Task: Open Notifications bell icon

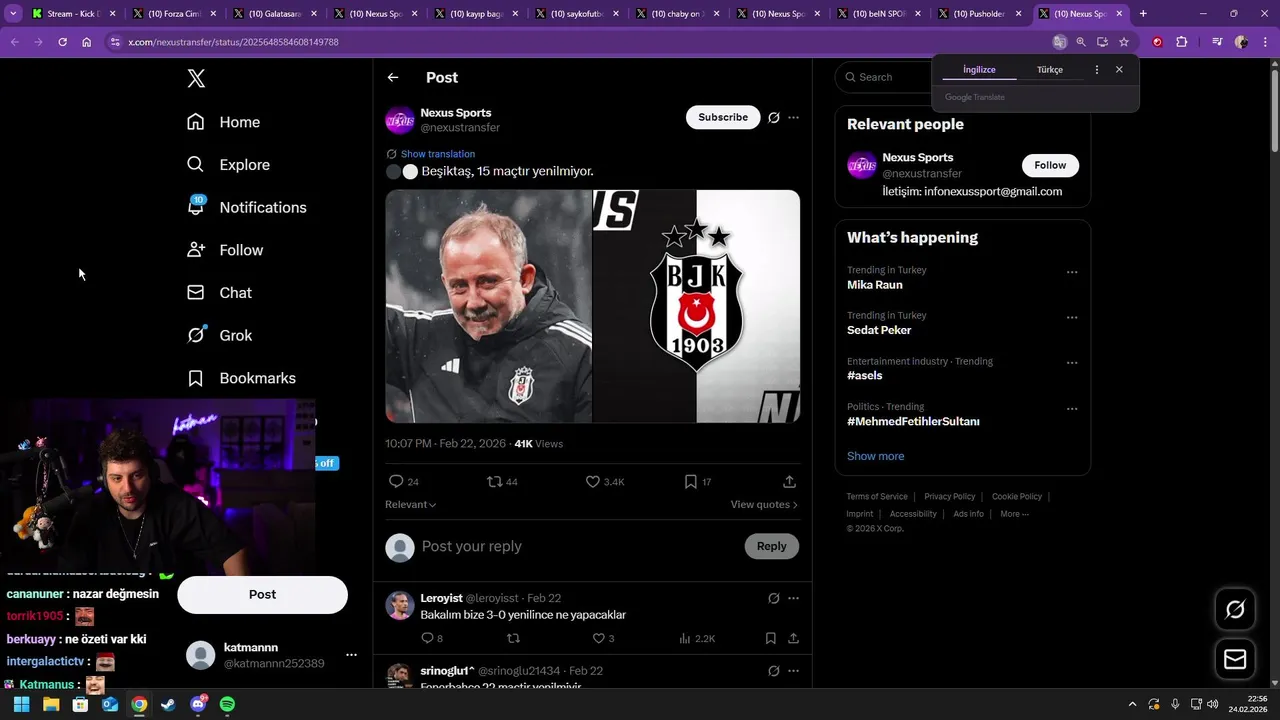Action: [196, 207]
